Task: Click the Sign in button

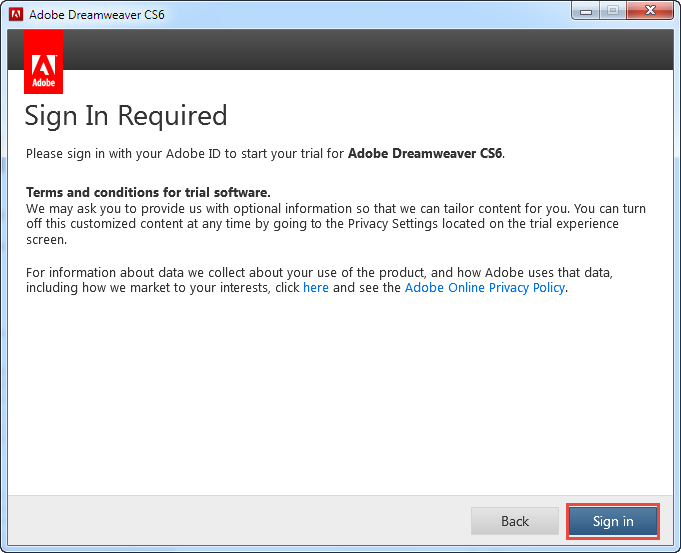Action: coord(613,521)
